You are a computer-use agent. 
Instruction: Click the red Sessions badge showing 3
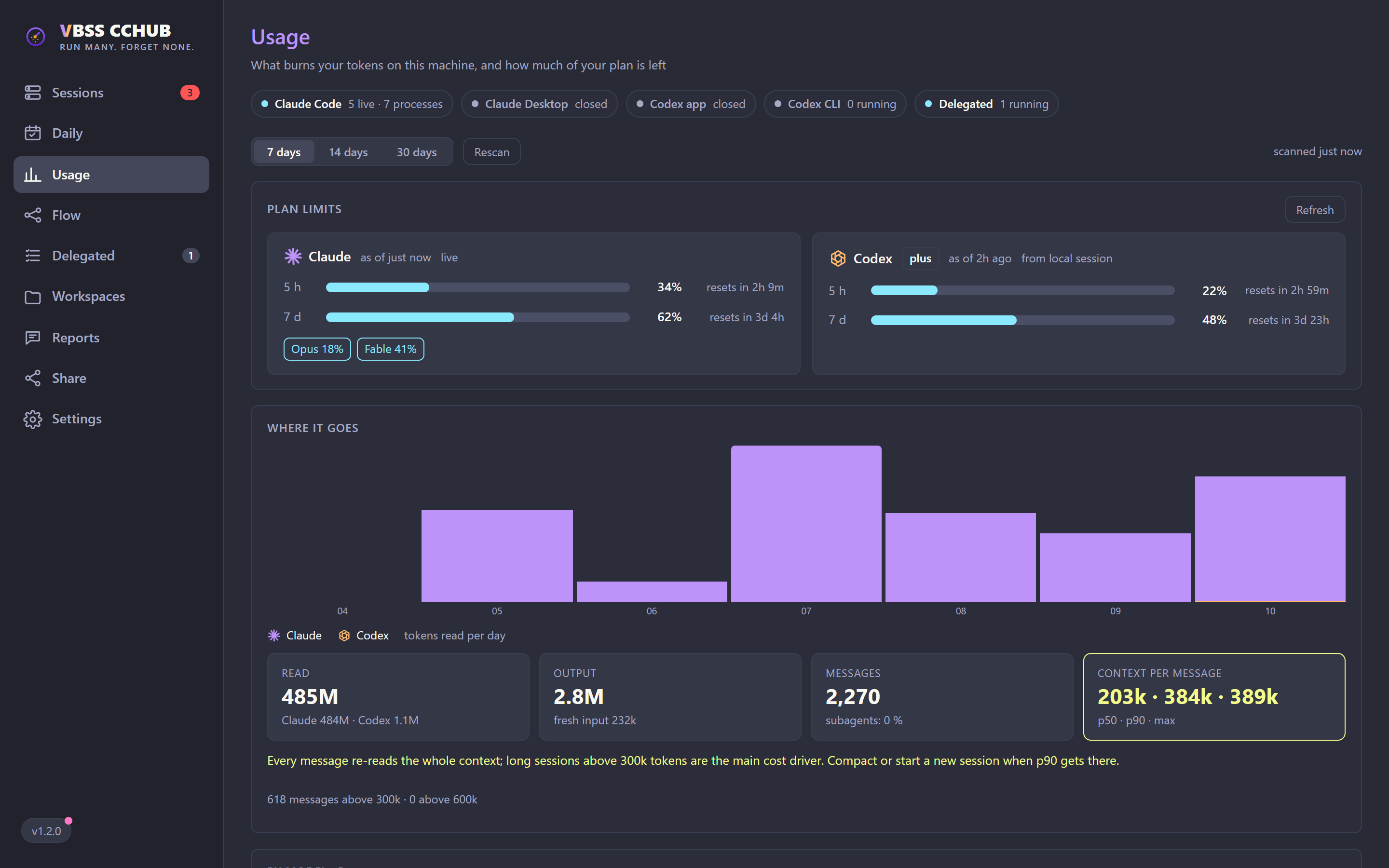tap(190, 93)
